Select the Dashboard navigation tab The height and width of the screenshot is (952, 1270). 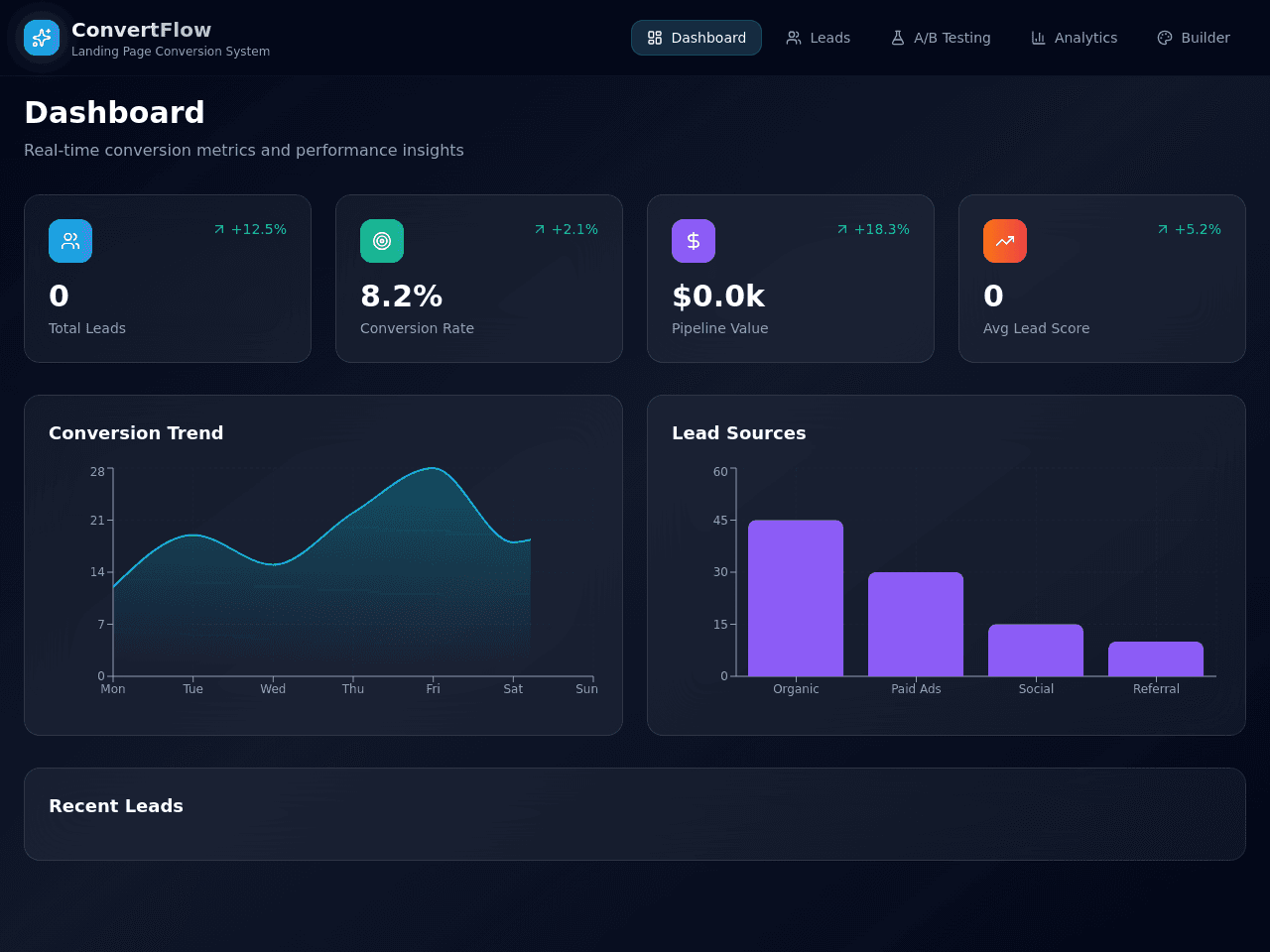[697, 38]
